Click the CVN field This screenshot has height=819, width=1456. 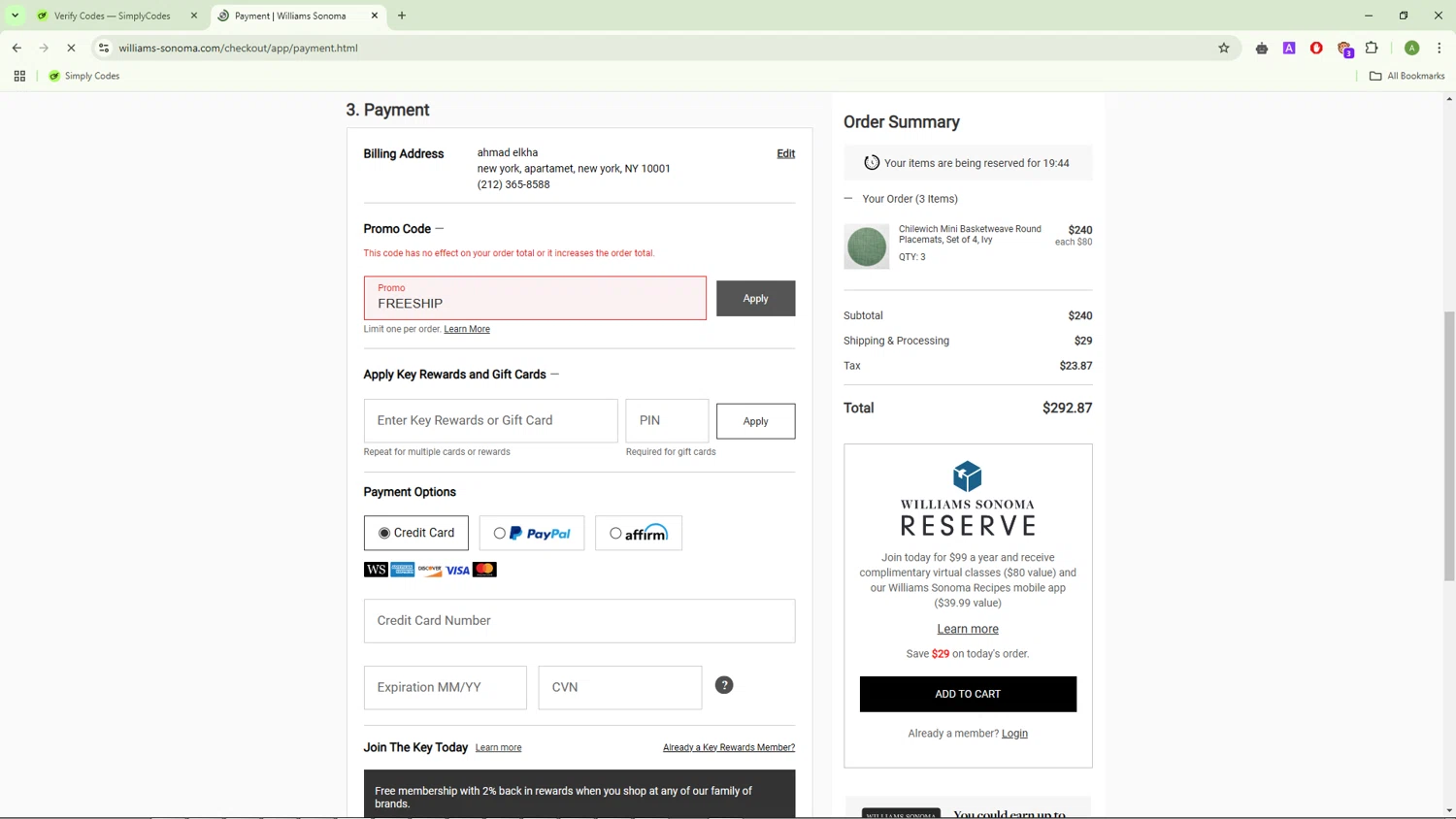620,687
